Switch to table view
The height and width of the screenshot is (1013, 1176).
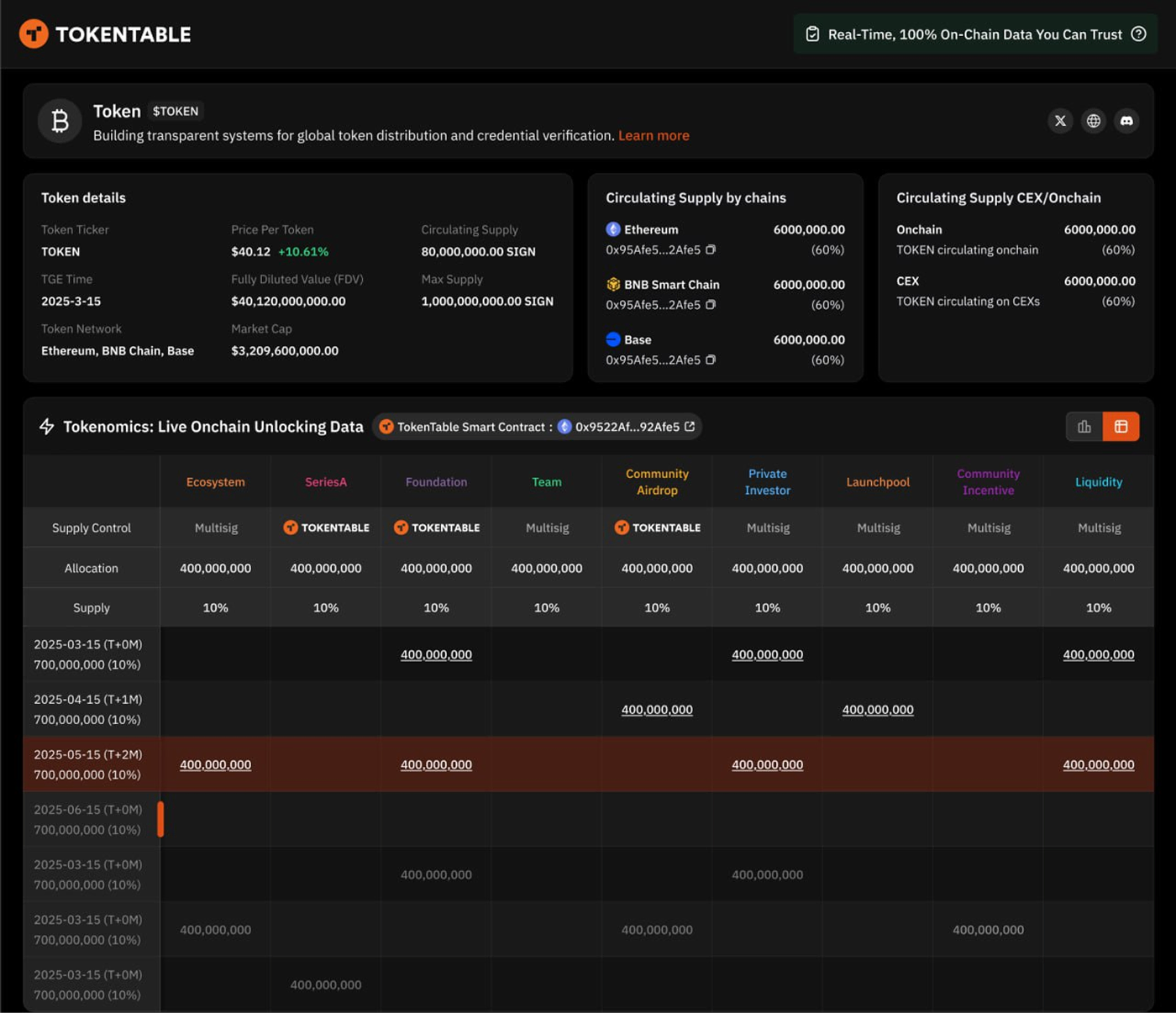coord(1121,427)
